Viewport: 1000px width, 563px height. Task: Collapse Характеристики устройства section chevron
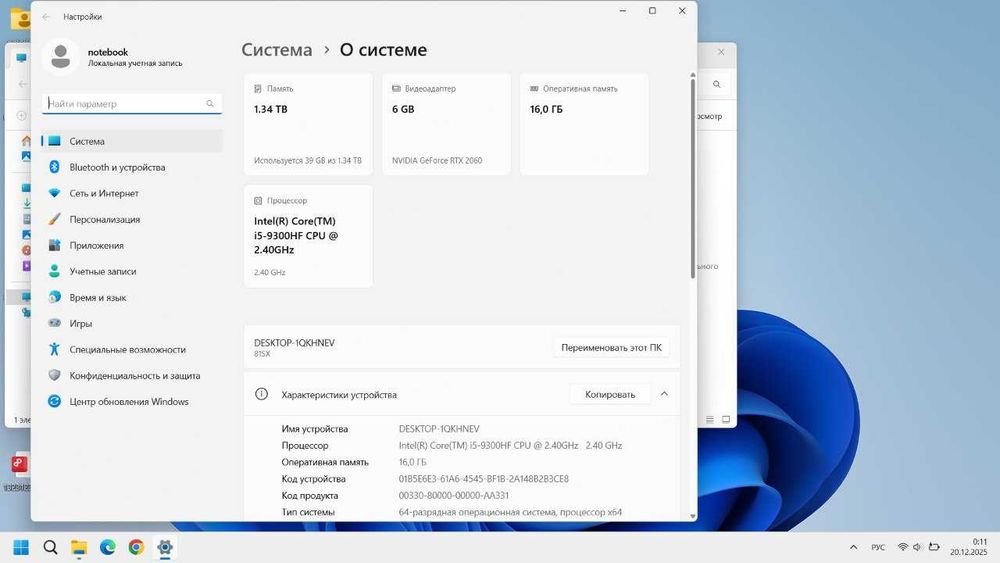[664, 394]
